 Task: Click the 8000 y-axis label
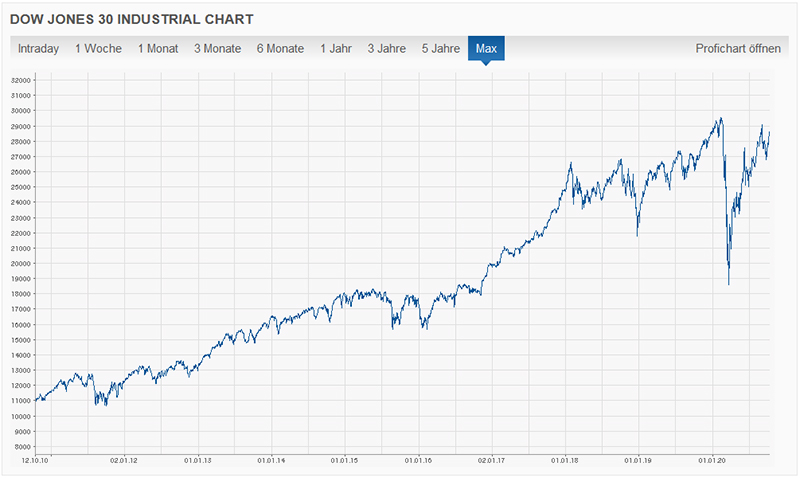pos(22,446)
